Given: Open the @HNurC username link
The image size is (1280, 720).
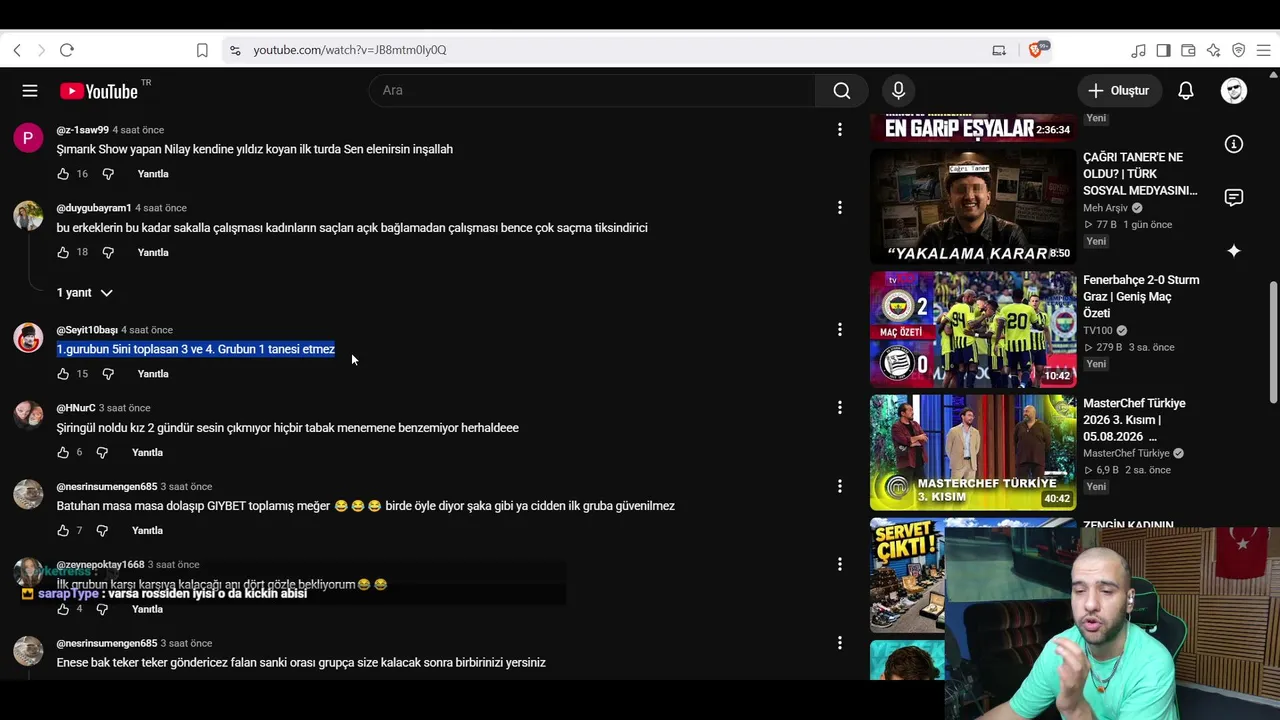Looking at the screenshot, I should click(76, 408).
